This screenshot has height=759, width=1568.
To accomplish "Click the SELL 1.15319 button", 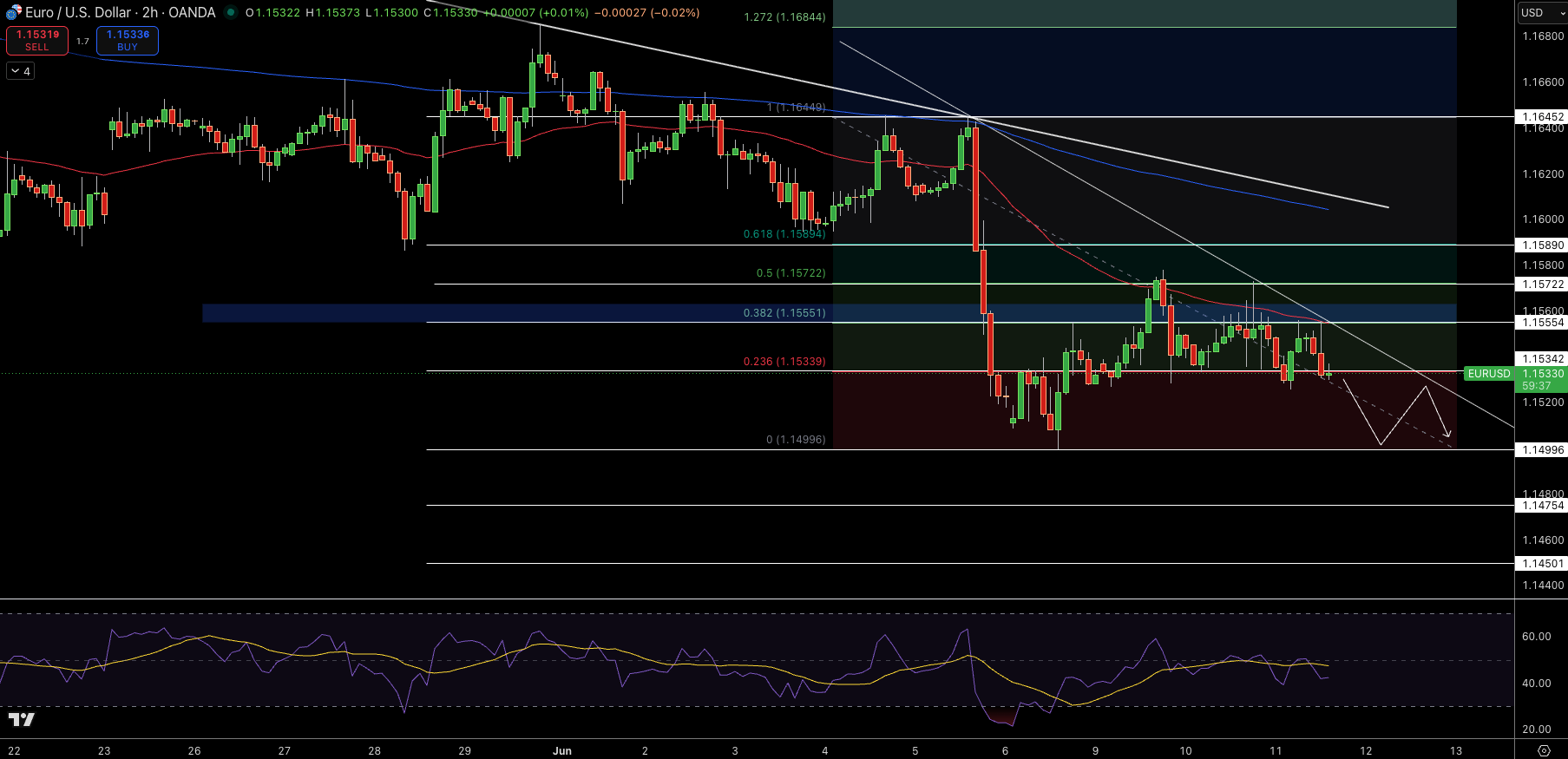I will (x=37, y=40).
